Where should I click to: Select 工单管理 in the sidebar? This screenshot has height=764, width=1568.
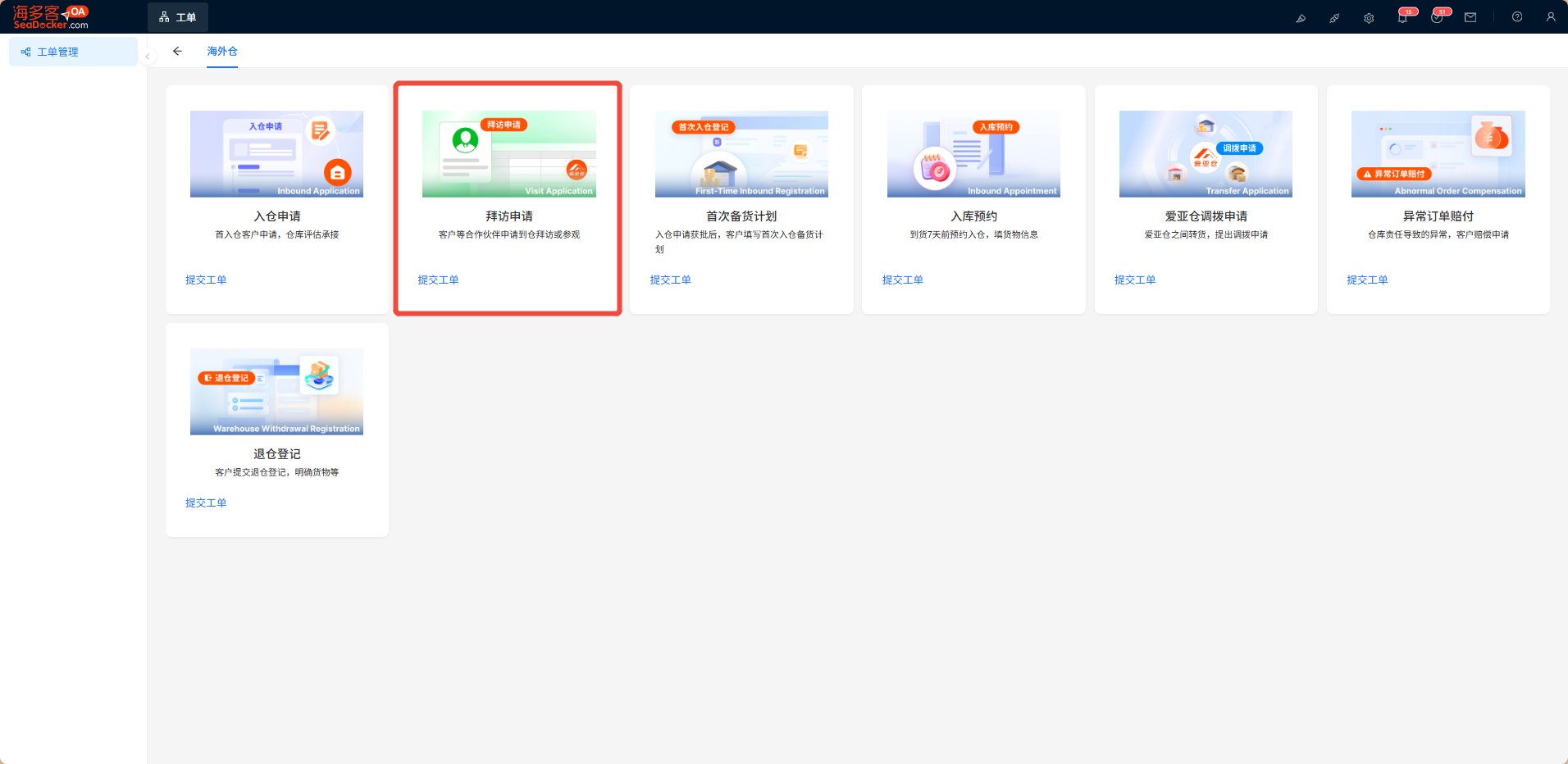[73, 52]
